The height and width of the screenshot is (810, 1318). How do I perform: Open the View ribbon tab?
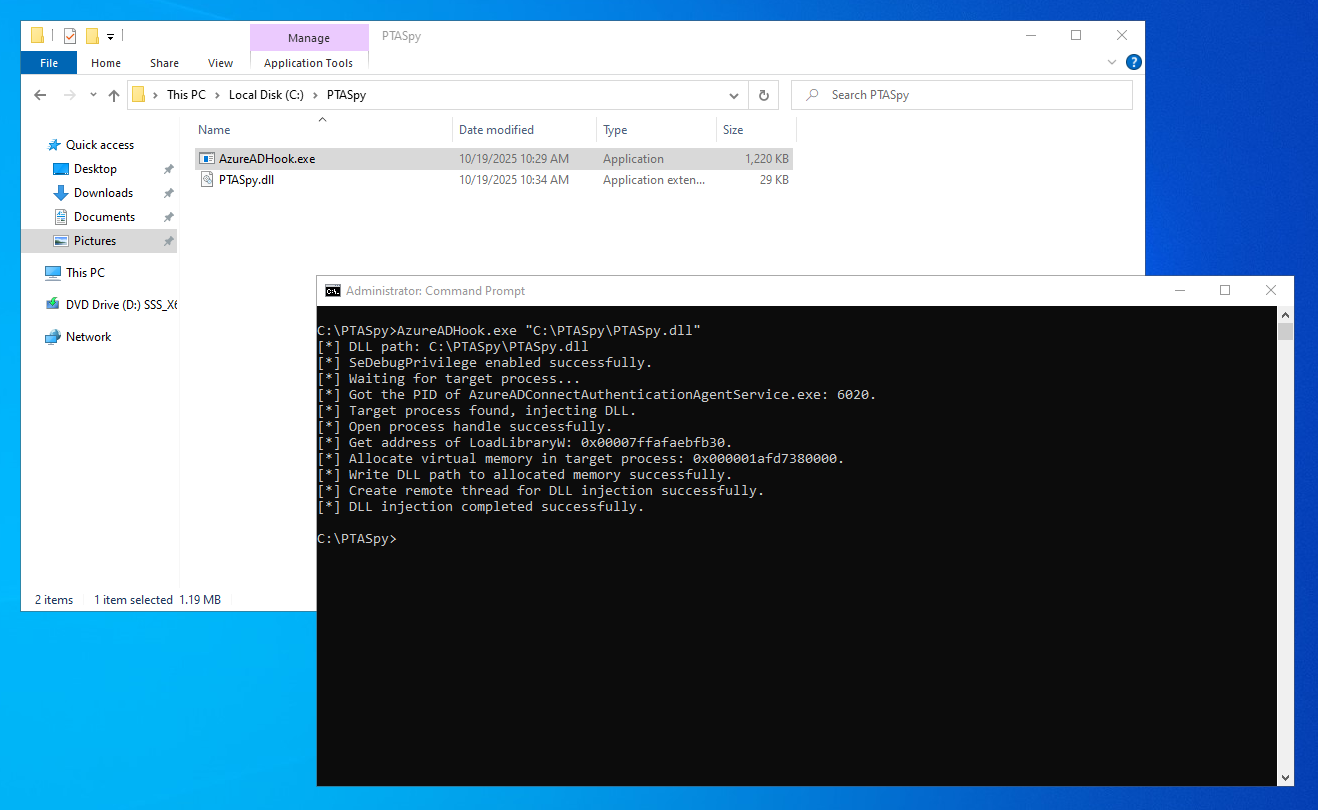tap(220, 63)
